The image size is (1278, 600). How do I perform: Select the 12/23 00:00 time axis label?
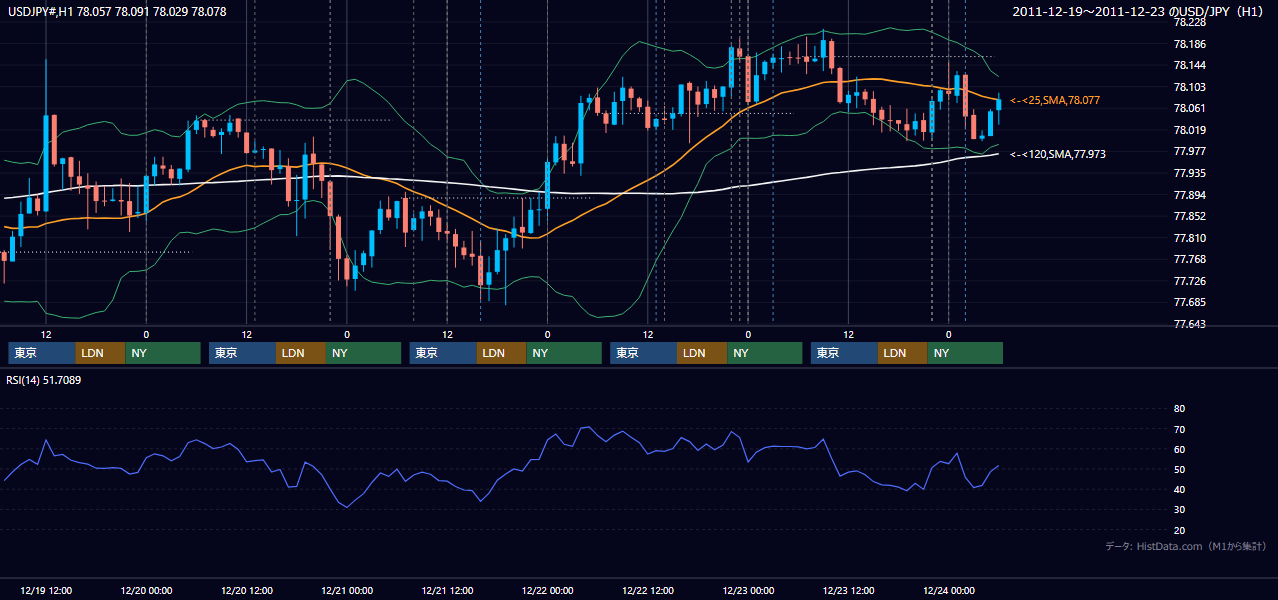point(749,590)
